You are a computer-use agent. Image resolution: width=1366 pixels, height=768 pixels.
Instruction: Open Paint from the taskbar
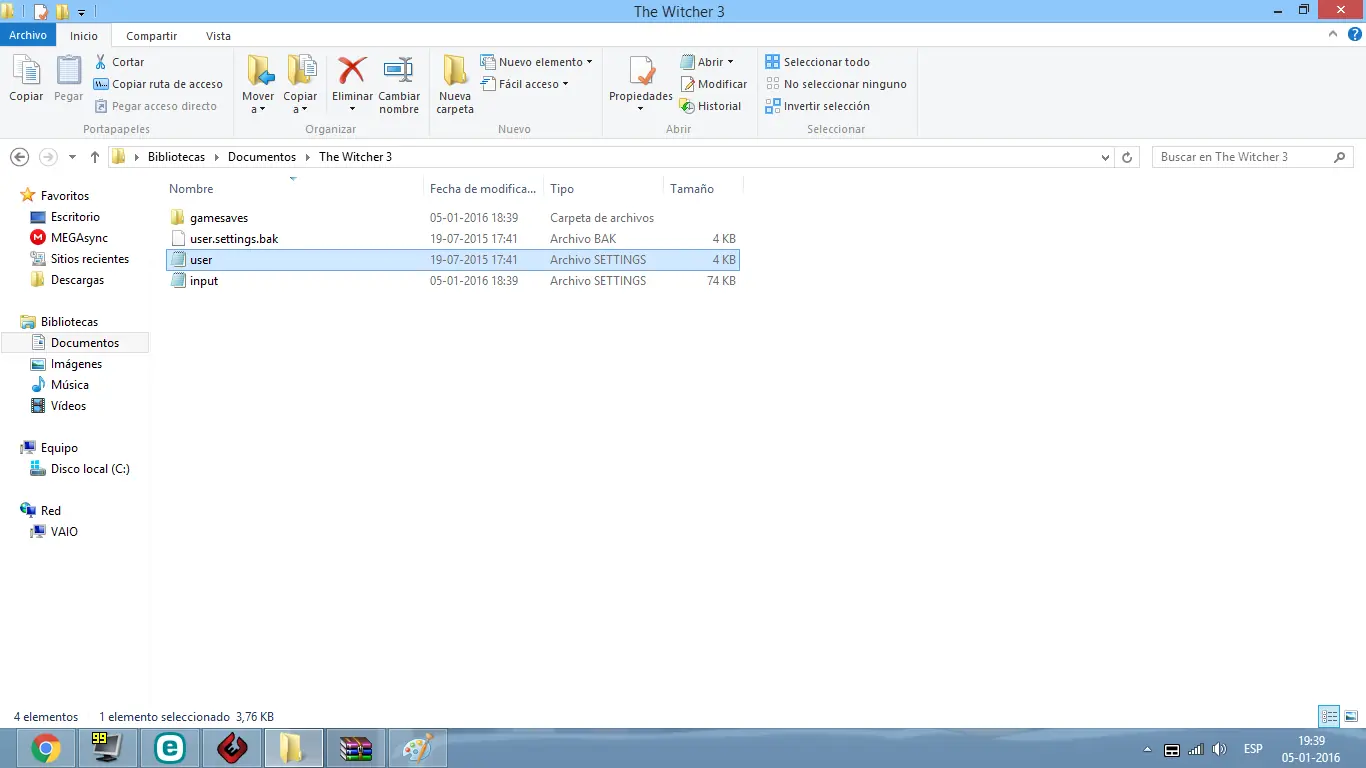point(418,748)
